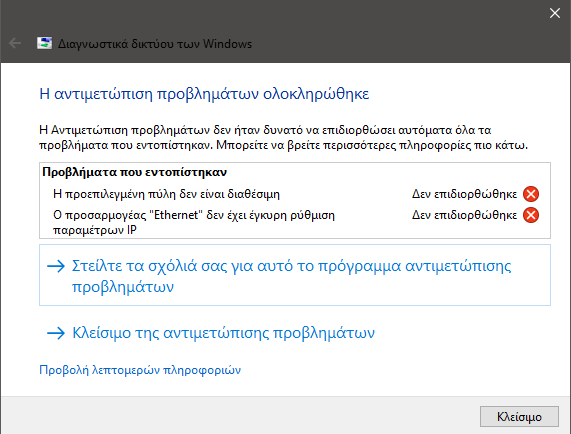The width and height of the screenshot is (571, 434).
Task: Click the red error icon beside the default gateway problem
Action: coord(531,194)
